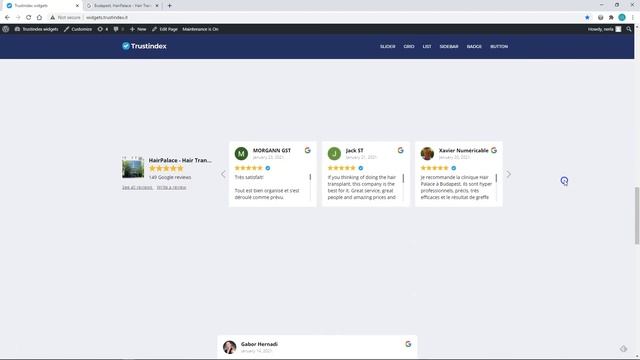This screenshot has height=360, width=640.
Task: Bookmark this page with the star icon
Action: pos(587,18)
